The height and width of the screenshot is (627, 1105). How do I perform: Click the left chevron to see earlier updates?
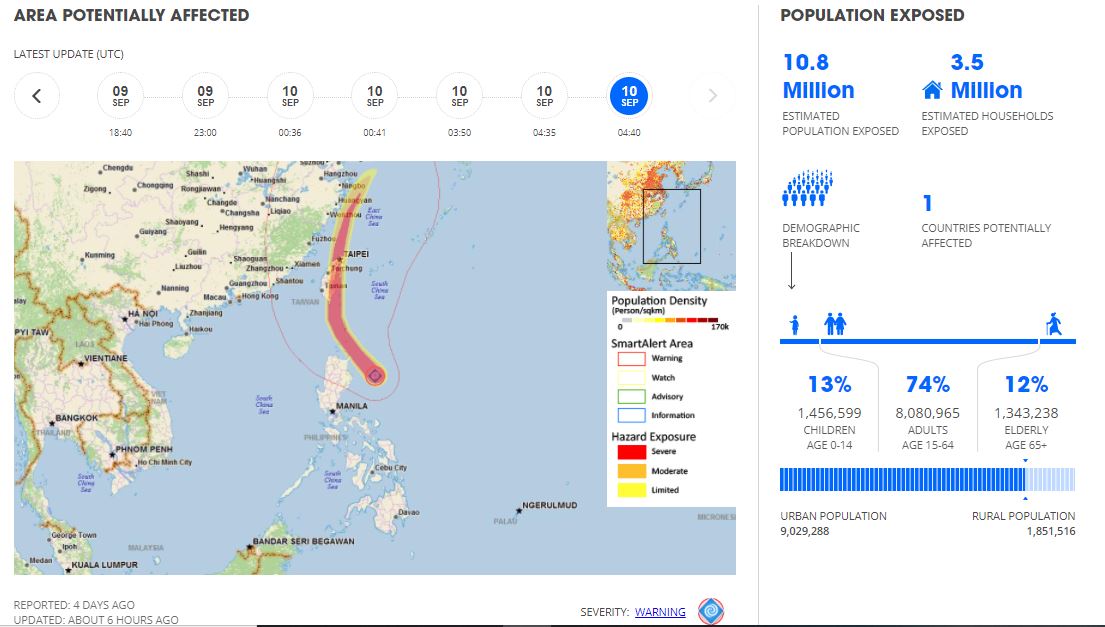click(x=37, y=94)
